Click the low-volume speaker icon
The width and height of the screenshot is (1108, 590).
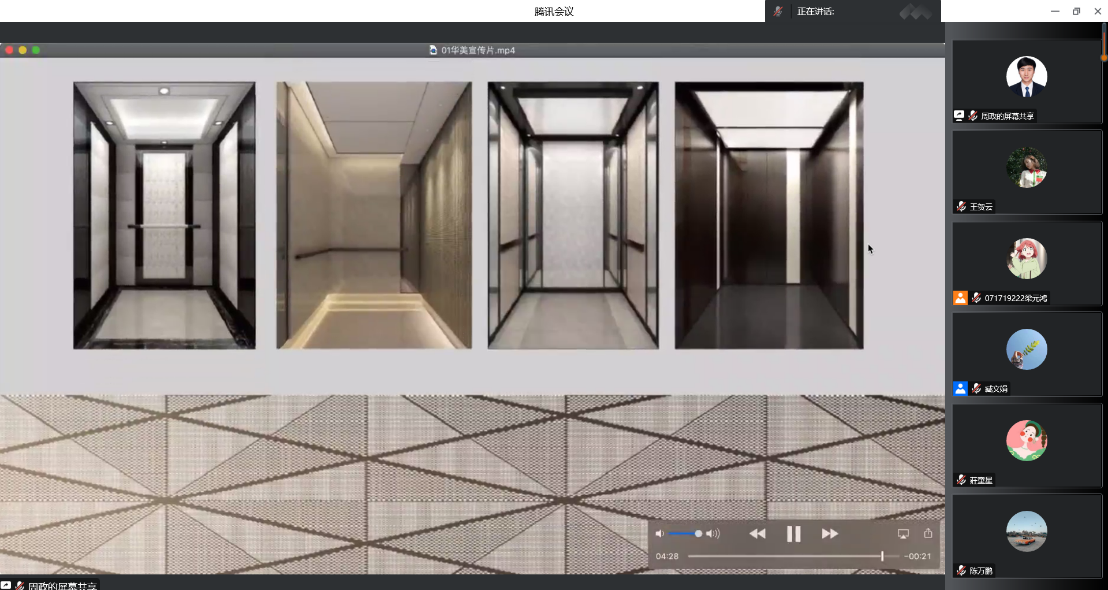pos(660,534)
